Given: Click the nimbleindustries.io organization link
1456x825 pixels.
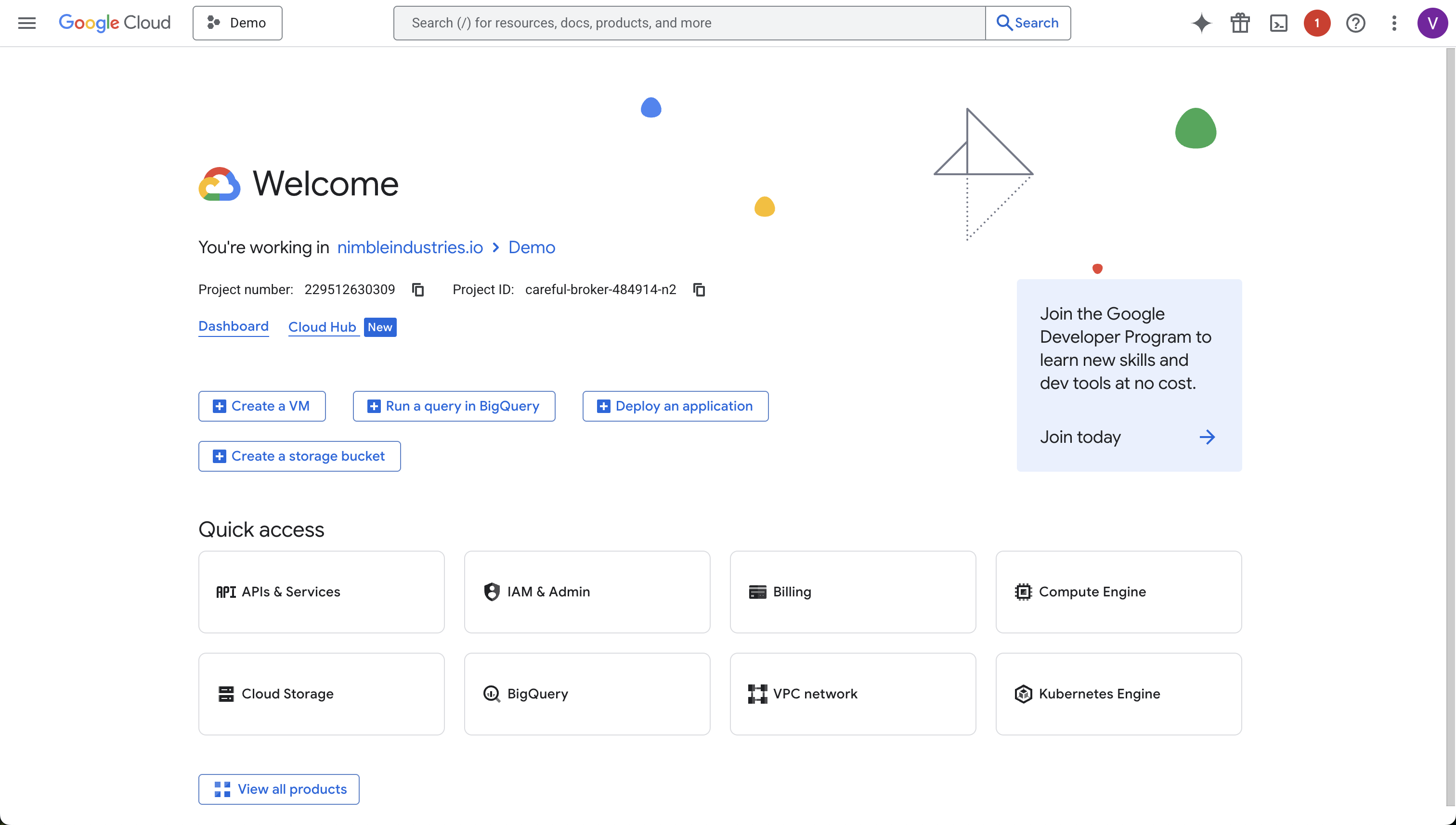Looking at the screenshot, I should tap(409, 247).
